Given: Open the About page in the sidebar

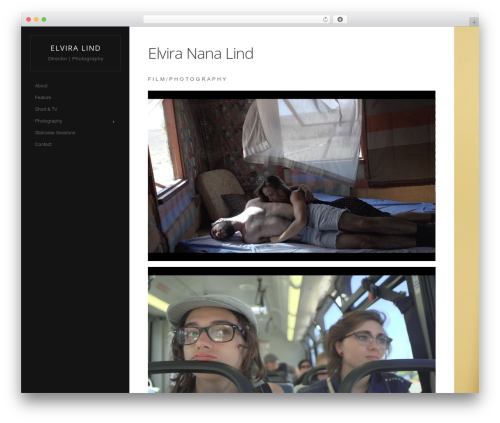Looking at the screenshot, I should coord(41,86).
